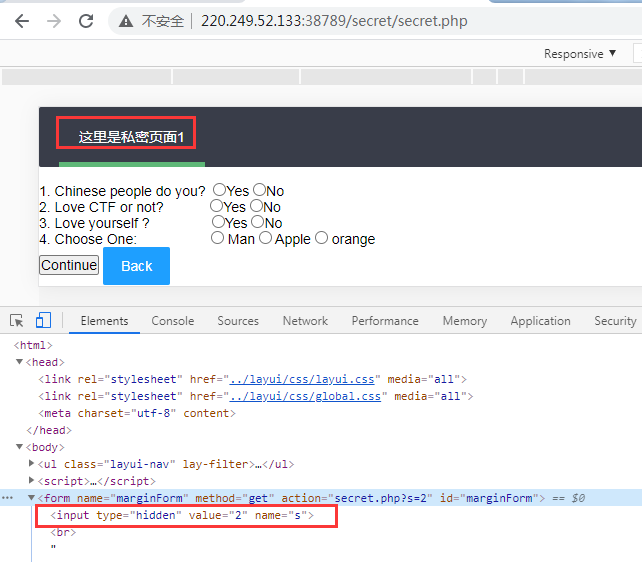642x562 pixels.
Task: Expand the ul layui-nav element
Action: 33,464
